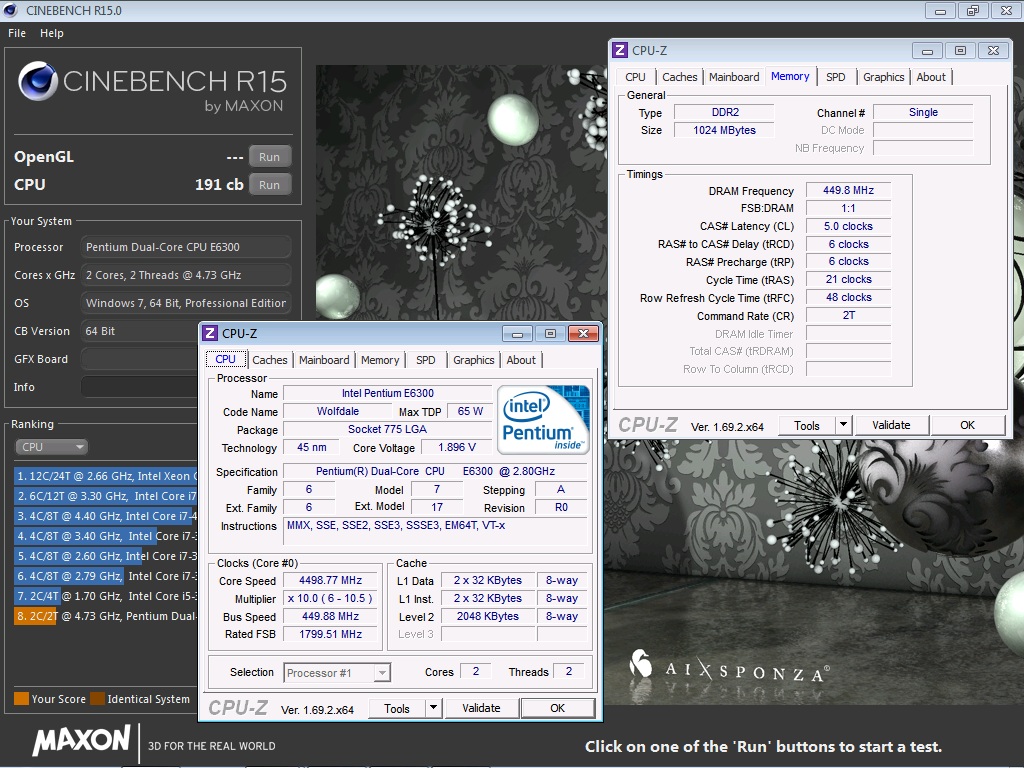
Task: Click OK in front CPU-Z window
Action: click(558, 709)
